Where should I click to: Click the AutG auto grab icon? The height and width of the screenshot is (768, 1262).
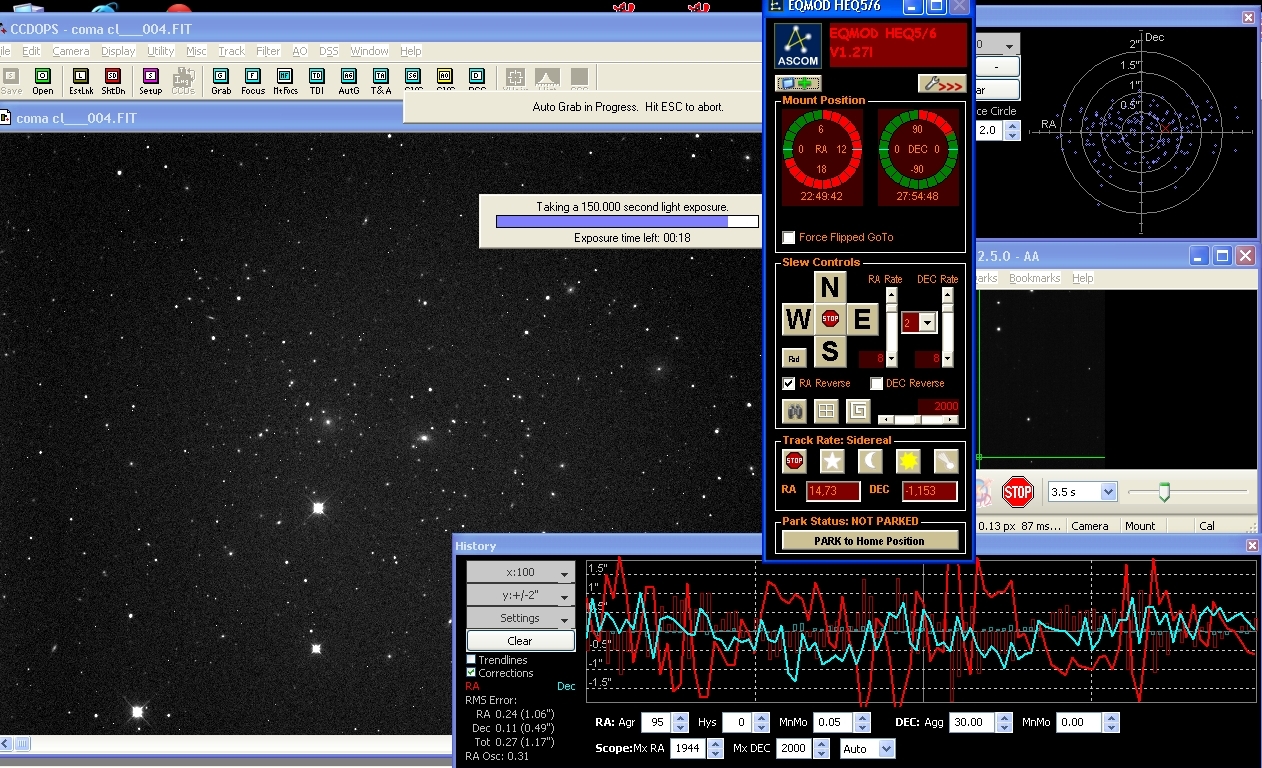click(x=349, y=81)
